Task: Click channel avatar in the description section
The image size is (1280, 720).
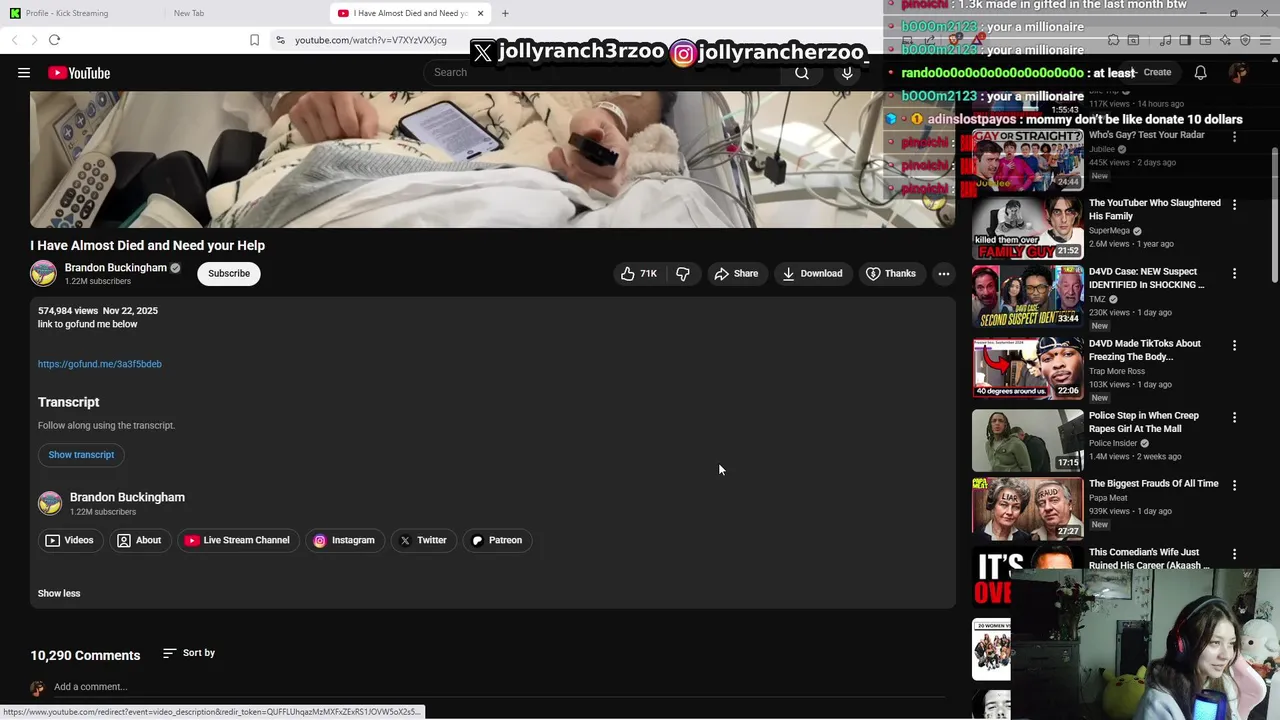Action: [x=50, y=503]
